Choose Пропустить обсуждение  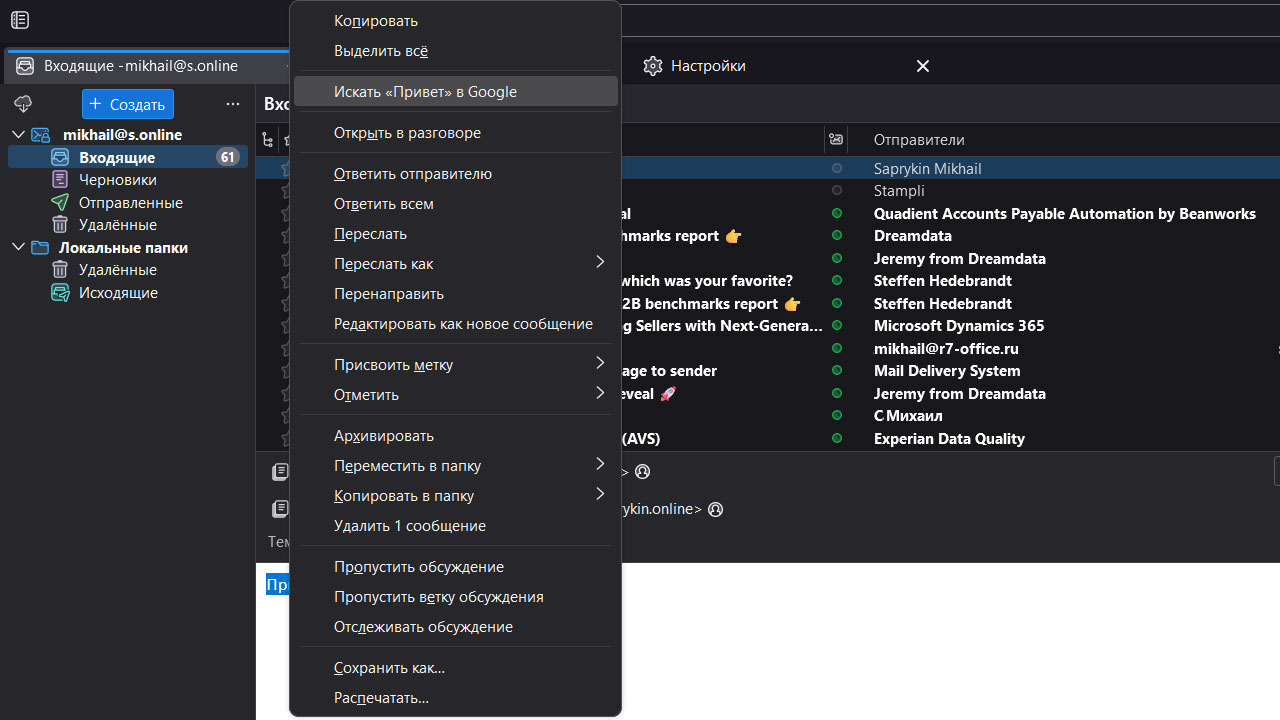[x=455, y=567]
